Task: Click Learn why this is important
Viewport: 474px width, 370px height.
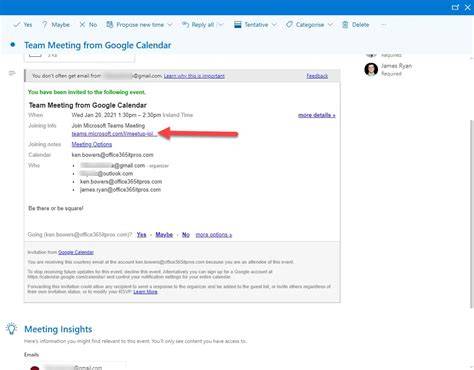Action: [x=194, y=76]
